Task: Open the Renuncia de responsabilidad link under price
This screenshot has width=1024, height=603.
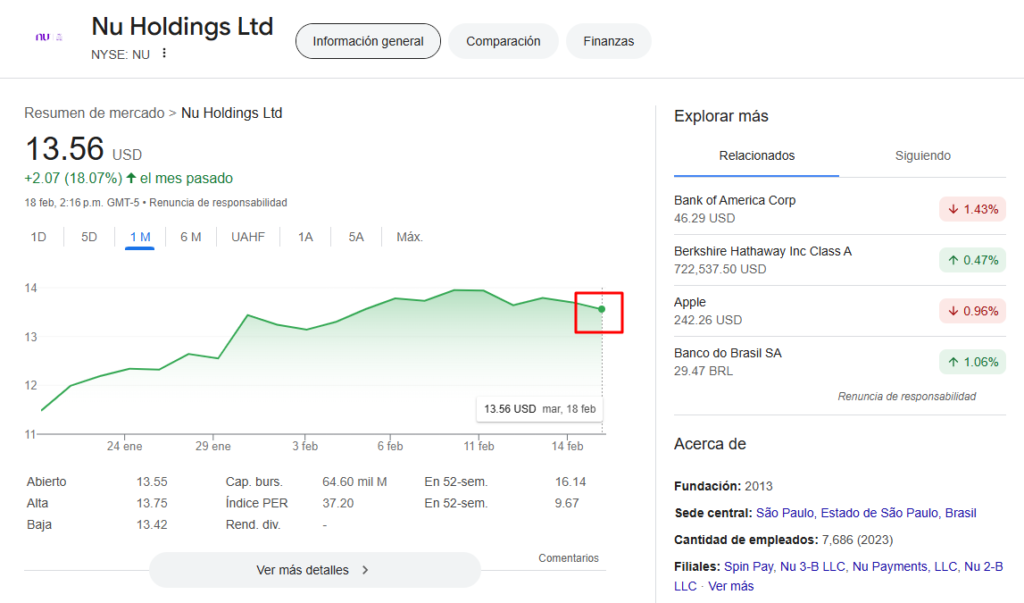Action: coord(218,203)
